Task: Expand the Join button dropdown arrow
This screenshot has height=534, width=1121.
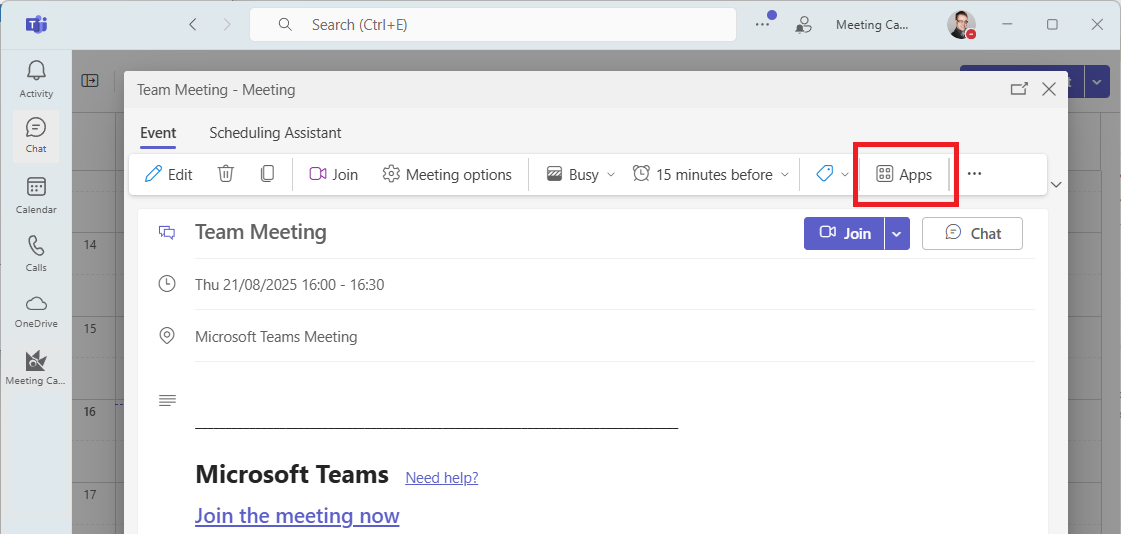Action: [897, 233]
